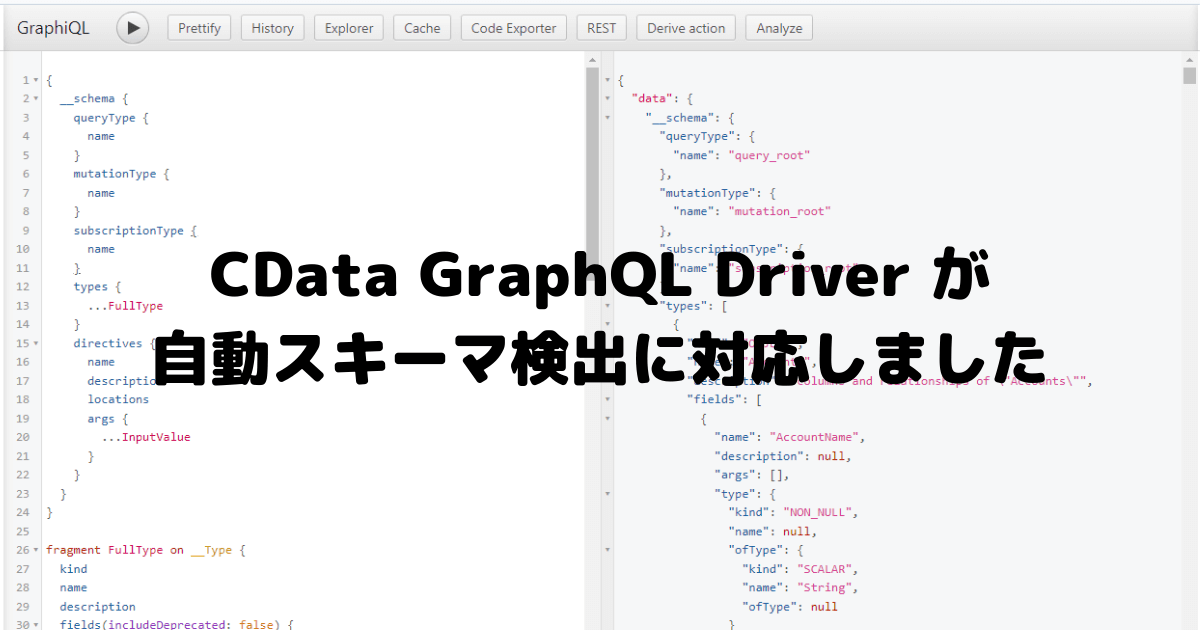Open the History panel
This screenshot has height=630, width=1200.
click(273, 28)
